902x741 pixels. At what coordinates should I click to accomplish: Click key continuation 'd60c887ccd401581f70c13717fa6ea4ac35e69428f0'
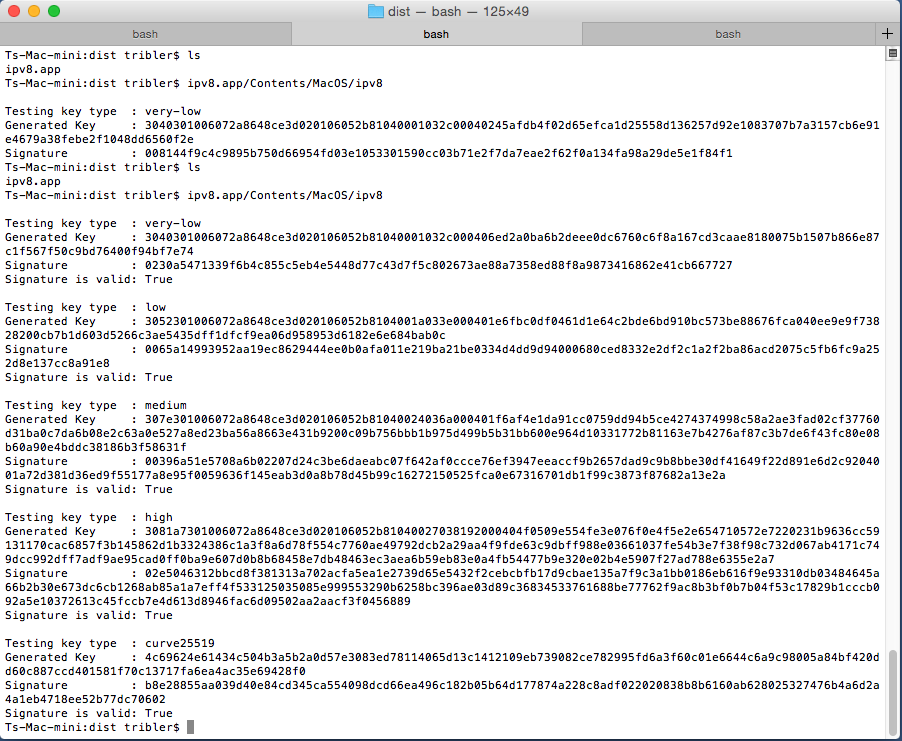(155, 671)
